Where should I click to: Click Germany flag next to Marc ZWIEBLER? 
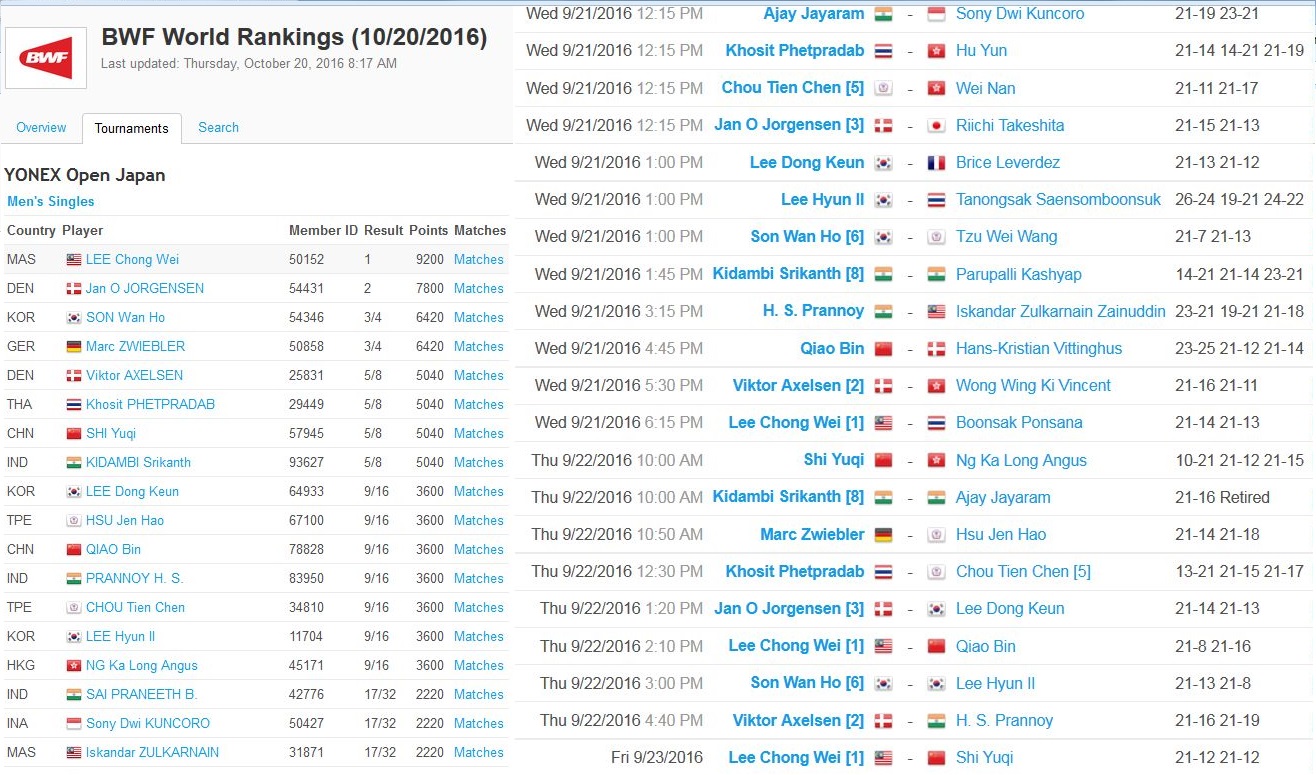click(73, 347)
